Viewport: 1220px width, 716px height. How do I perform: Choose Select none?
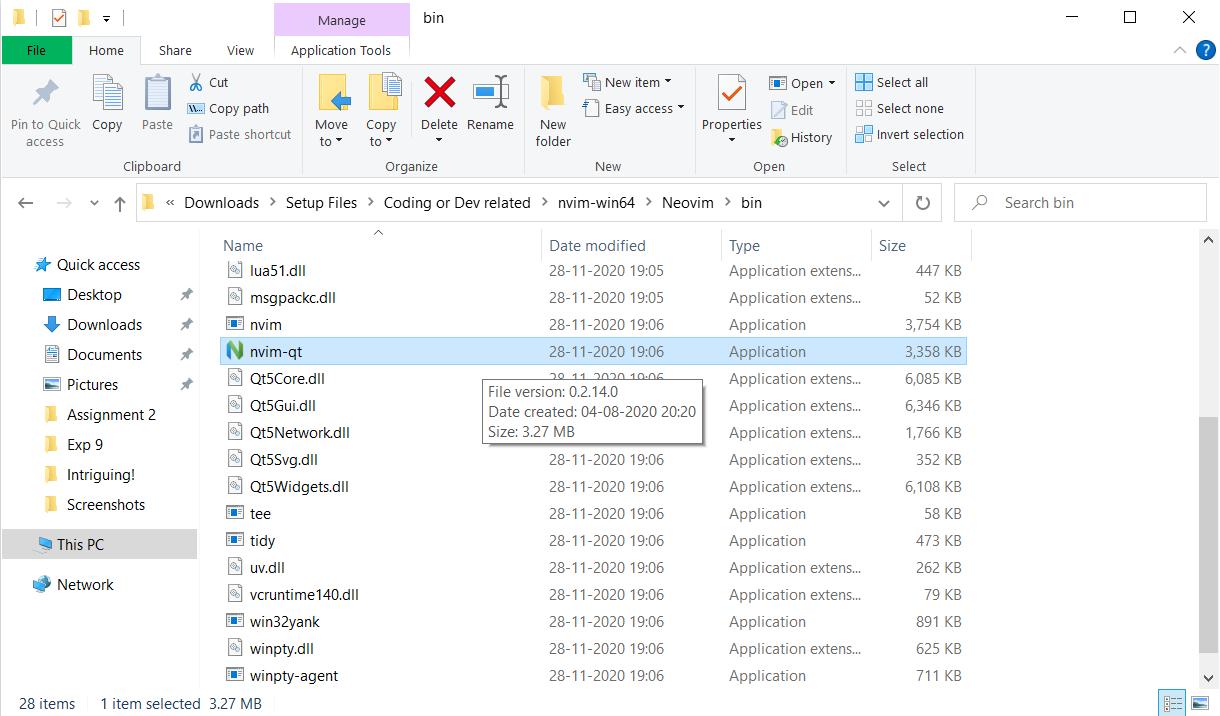[x=899, y=108]
